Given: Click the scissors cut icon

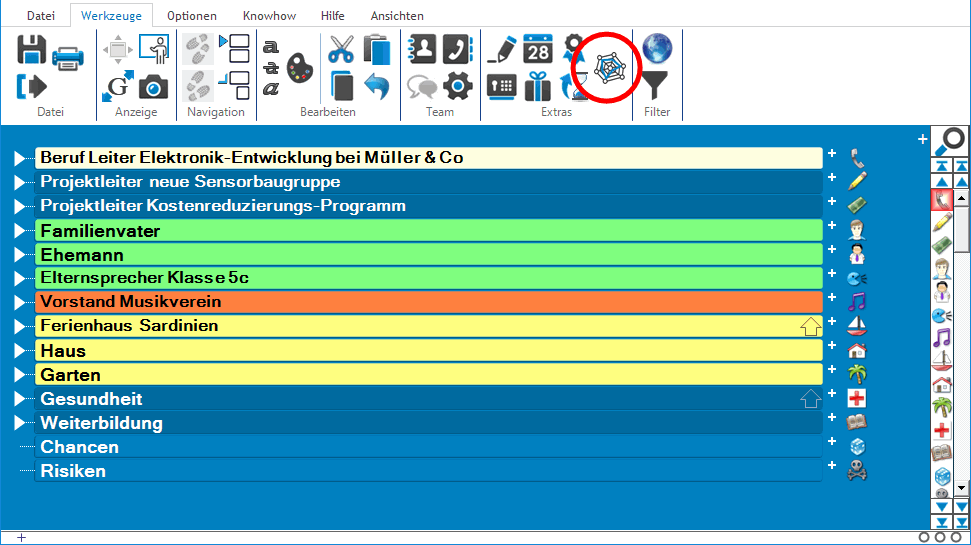Looking at the screenshot, I should coord(342,49).
